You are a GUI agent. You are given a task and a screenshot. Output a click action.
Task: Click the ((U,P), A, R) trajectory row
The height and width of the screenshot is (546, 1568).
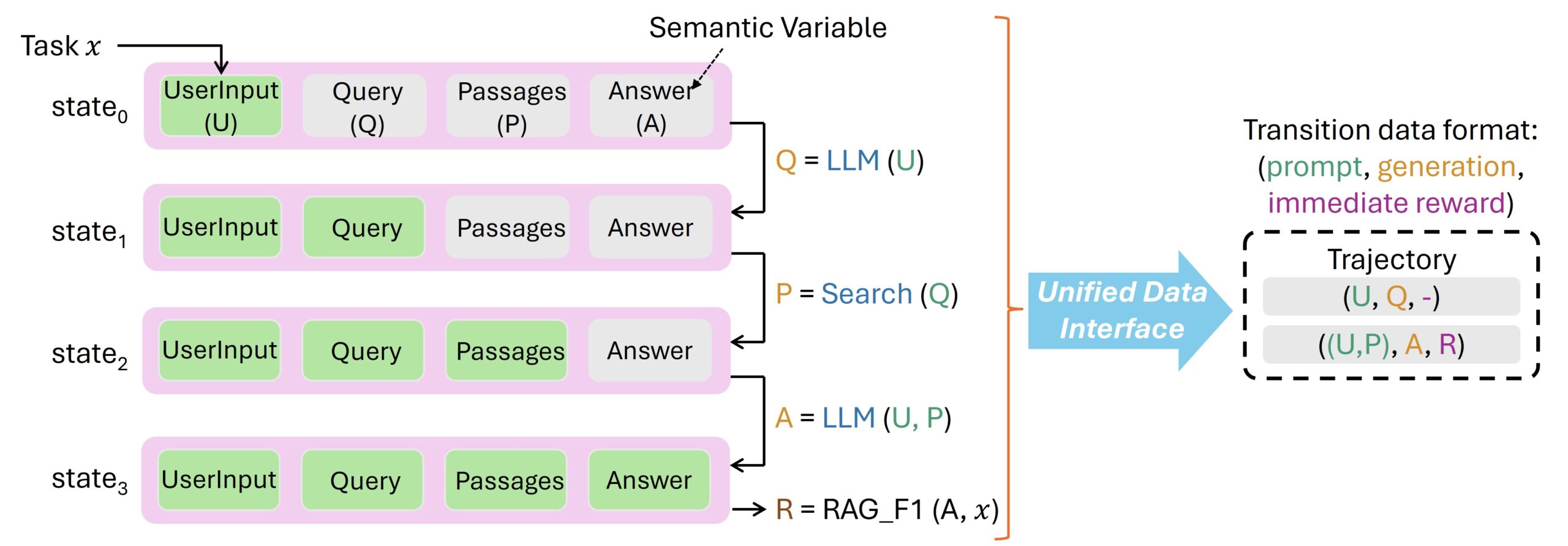[1390, 345]
